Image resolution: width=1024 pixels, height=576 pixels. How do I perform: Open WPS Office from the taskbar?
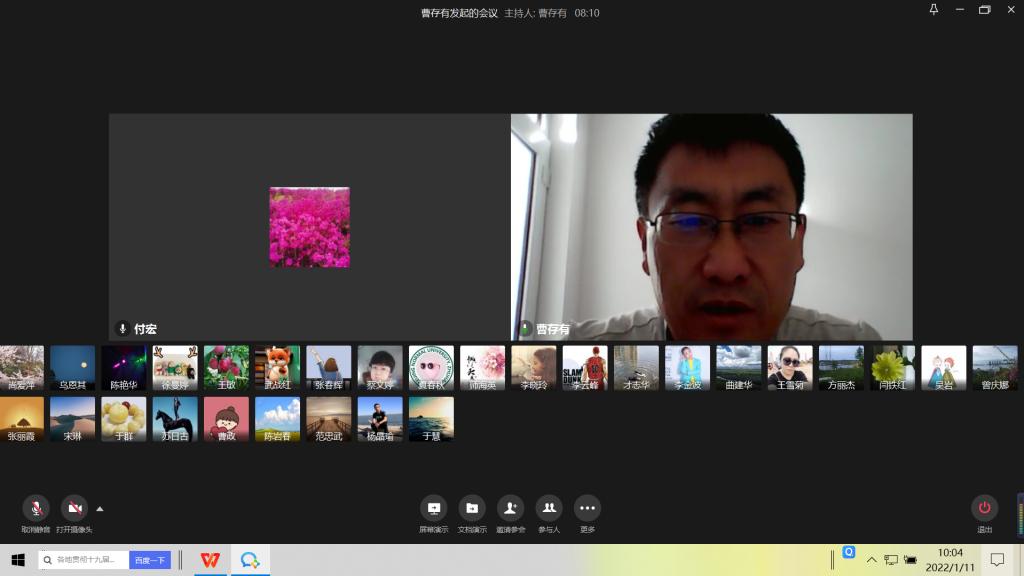pyautogui.click(x=210, y=560)
